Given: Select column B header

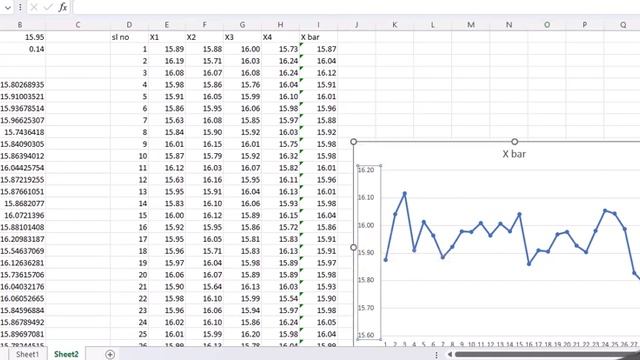Looking at the screenshot, I should 20,25.
